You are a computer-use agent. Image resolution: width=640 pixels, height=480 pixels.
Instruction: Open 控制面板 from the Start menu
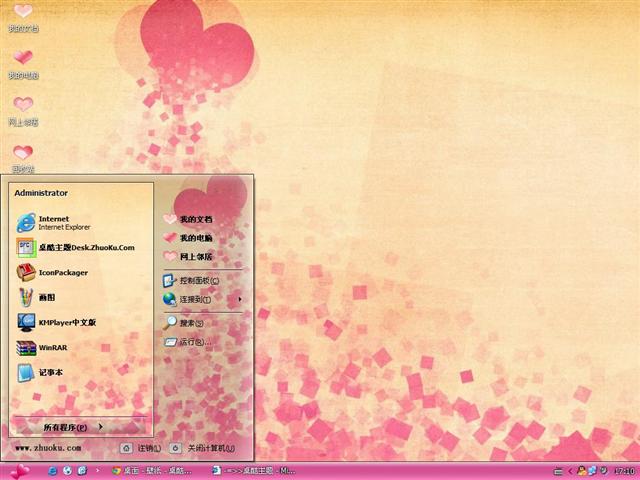tap(200, 280)
